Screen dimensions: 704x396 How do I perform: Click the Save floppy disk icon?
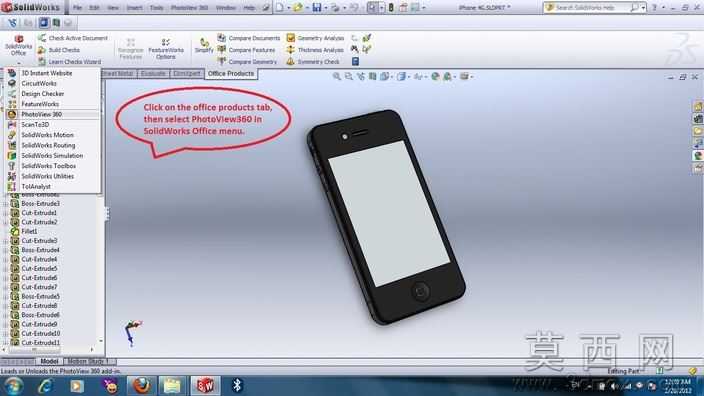click(x=317, y=7)
